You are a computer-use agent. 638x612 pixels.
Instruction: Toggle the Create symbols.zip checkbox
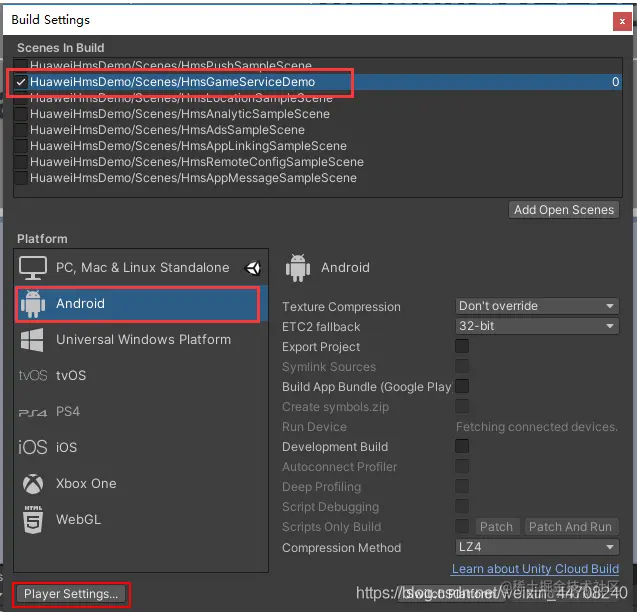[462, 406]
